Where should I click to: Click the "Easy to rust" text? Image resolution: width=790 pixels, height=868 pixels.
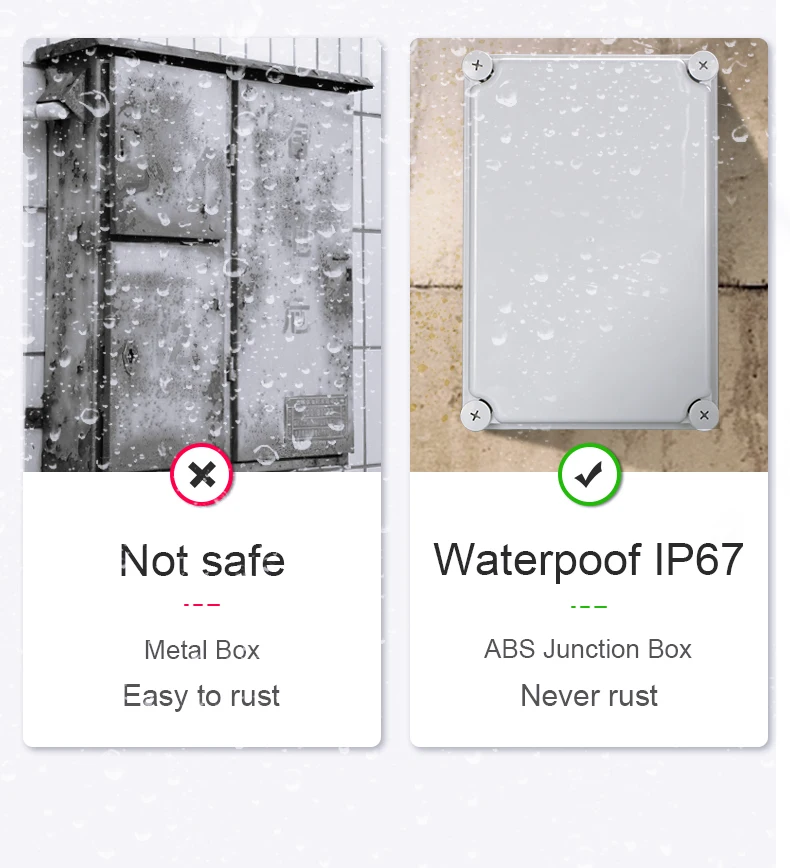202,696
